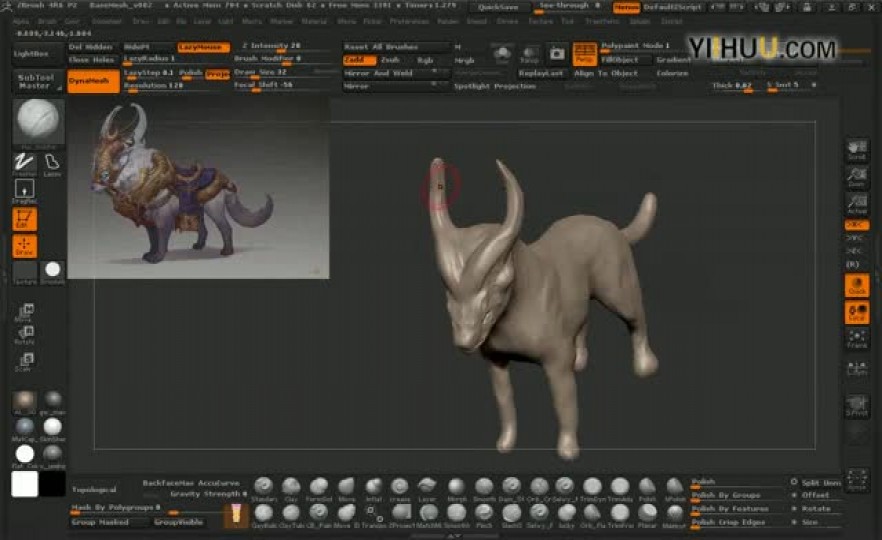Click the QuickSave button

coord(498,7)
